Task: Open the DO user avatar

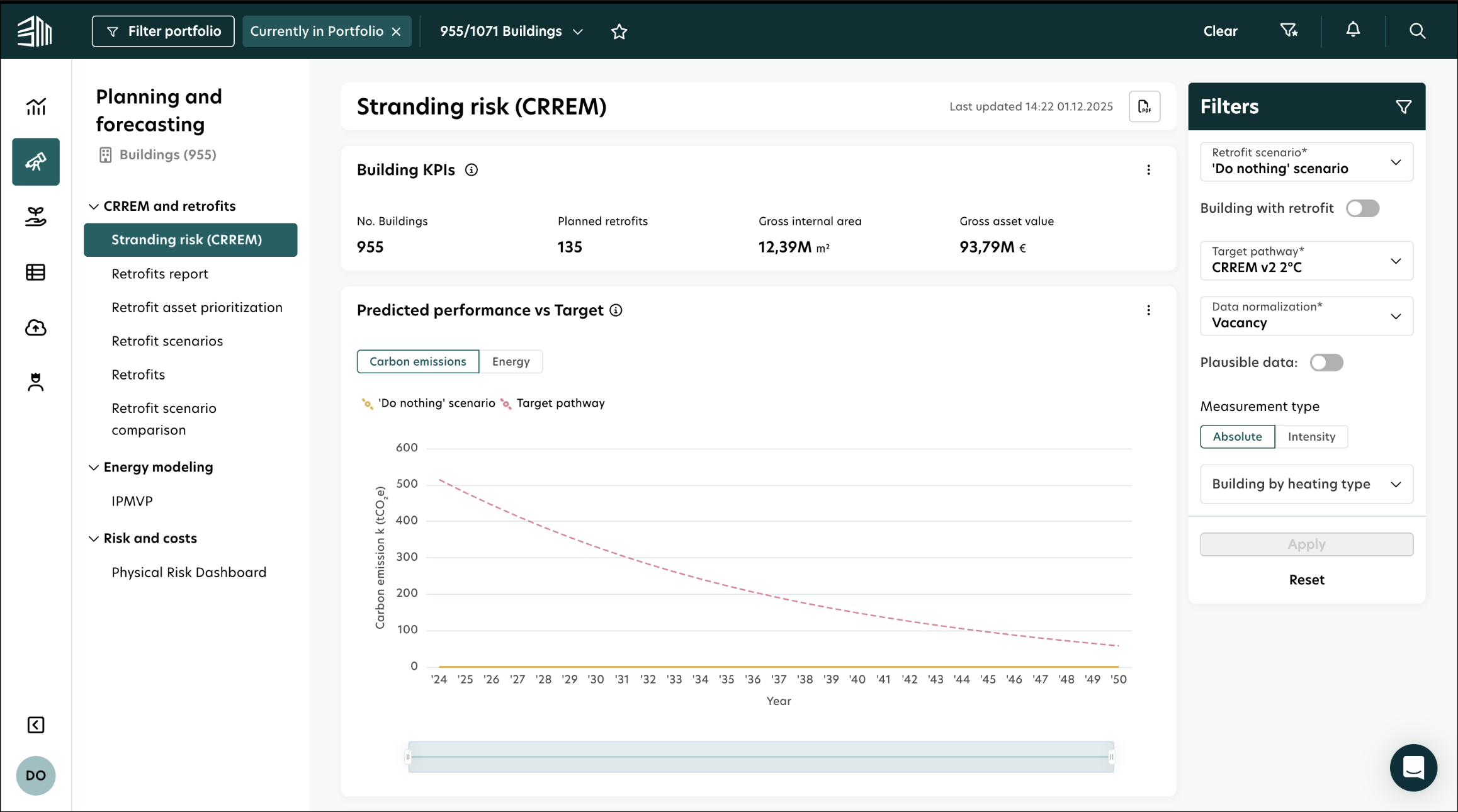Action: click(x=36, y=775)
